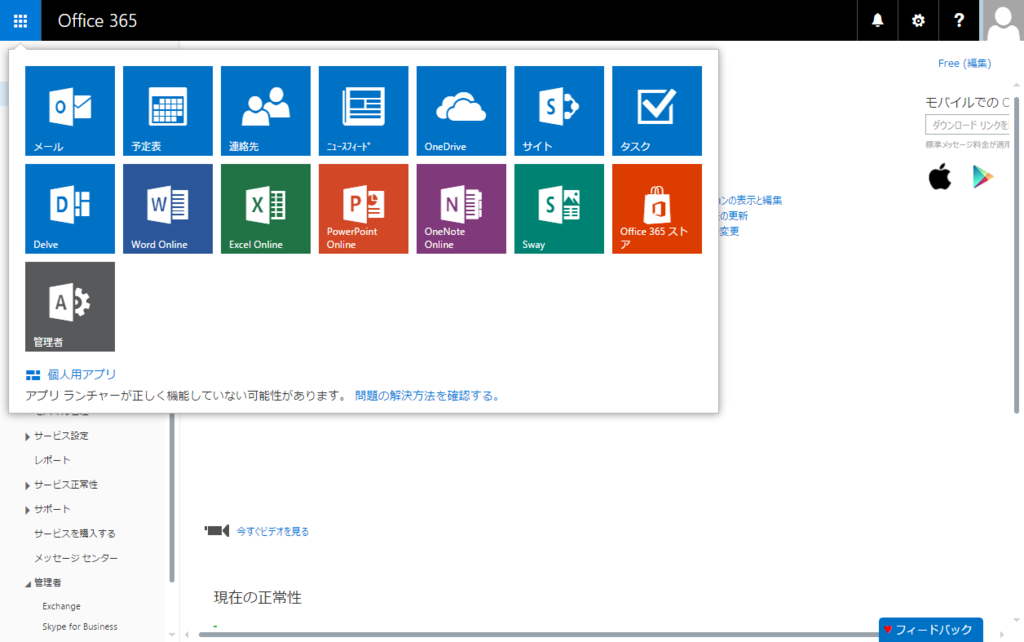Launch OneNote Online tile

click(x=461, y=208)
